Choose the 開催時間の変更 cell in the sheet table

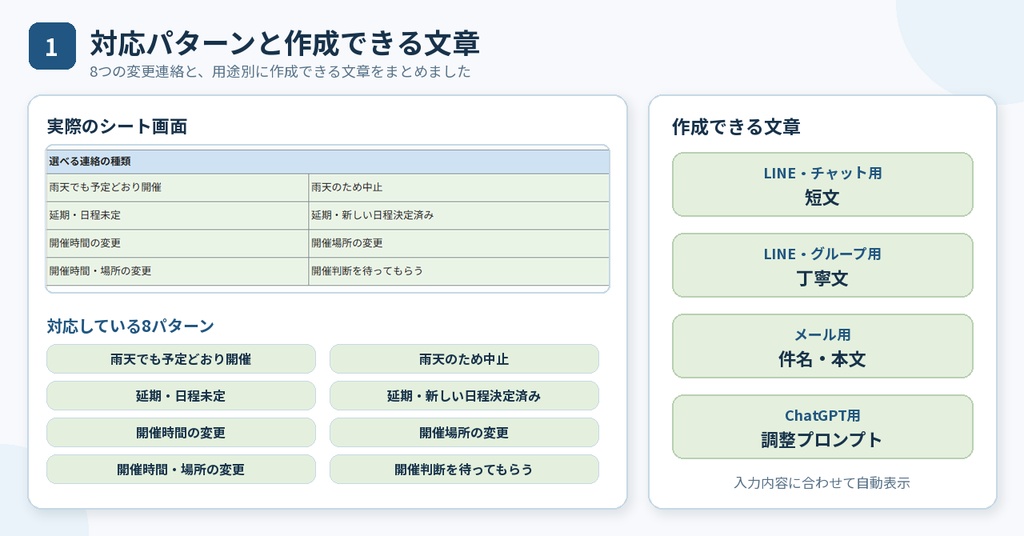pyautogui.click(x=177, y=244)
